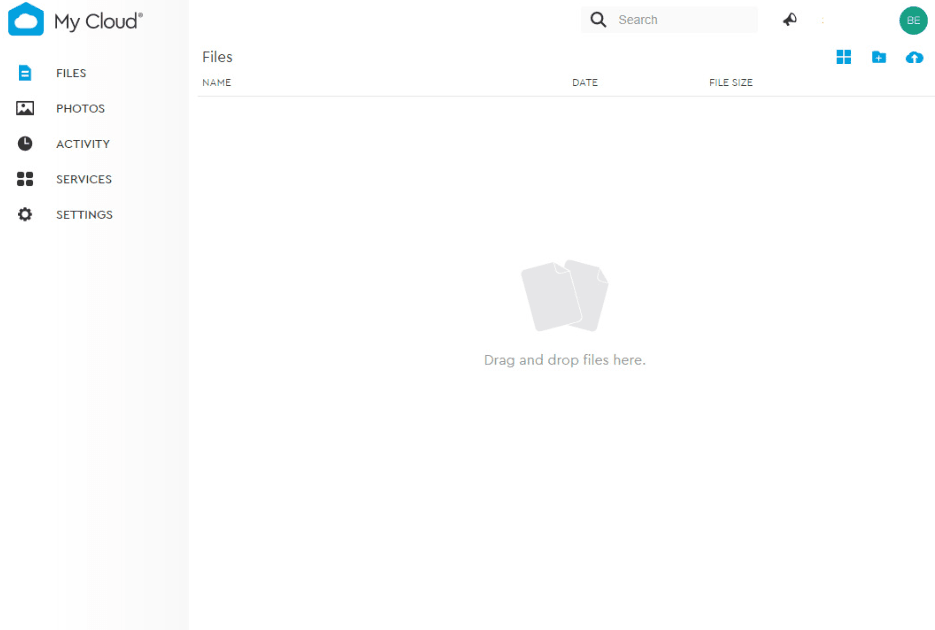Click the clock icon beside ACTIVITY
The width and height of the screenshot is (935, 630).
tap(26, 144)
